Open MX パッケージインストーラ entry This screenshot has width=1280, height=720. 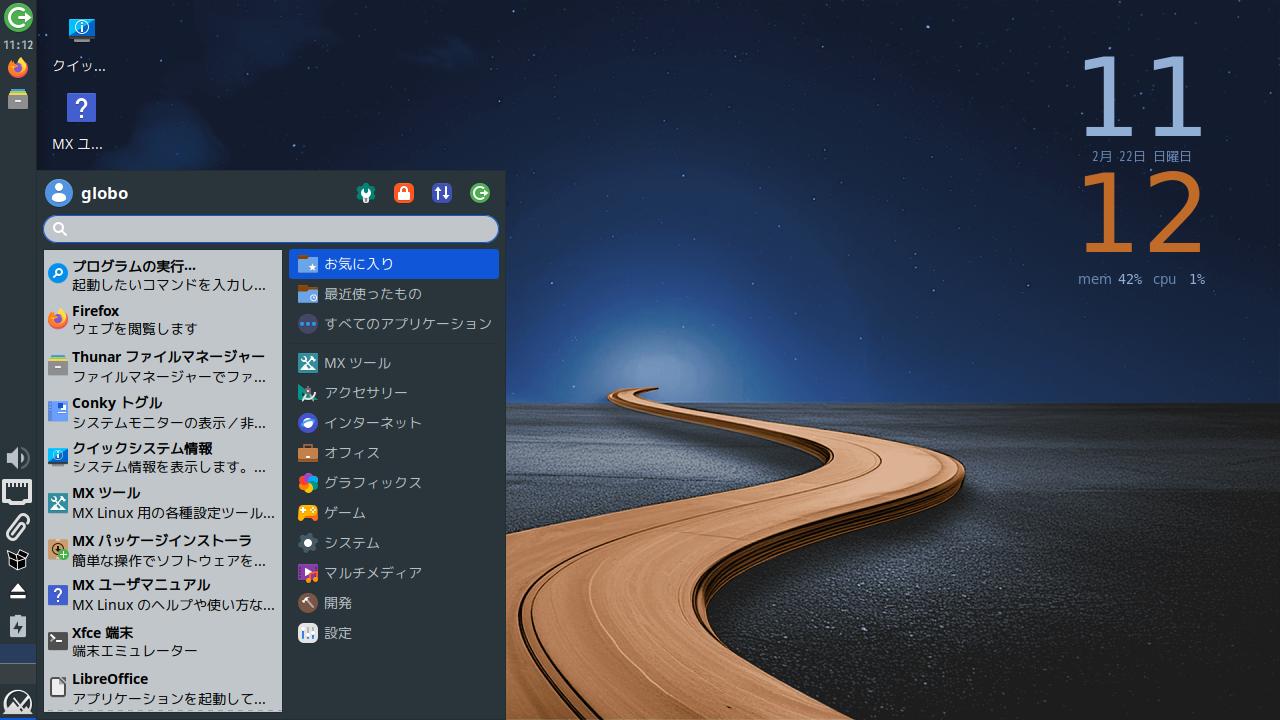click(x=162, y=550)
